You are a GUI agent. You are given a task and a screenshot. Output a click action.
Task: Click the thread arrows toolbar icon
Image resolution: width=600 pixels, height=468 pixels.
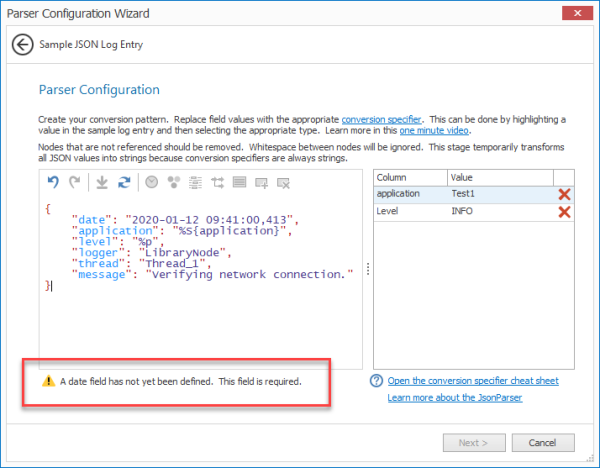click(x=218, y=183)
